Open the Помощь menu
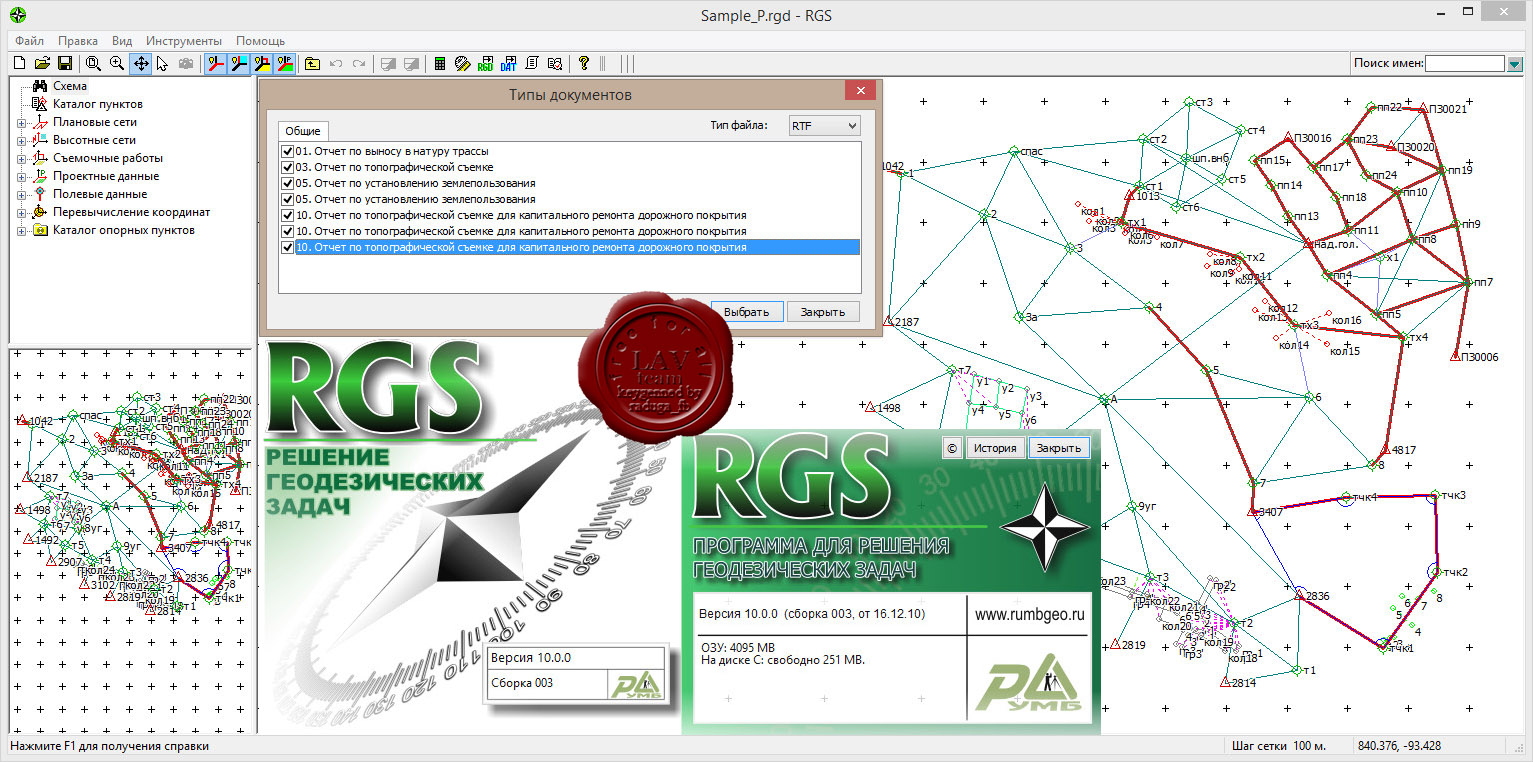This screenshot has width=1533, height=762. (261, 41)
